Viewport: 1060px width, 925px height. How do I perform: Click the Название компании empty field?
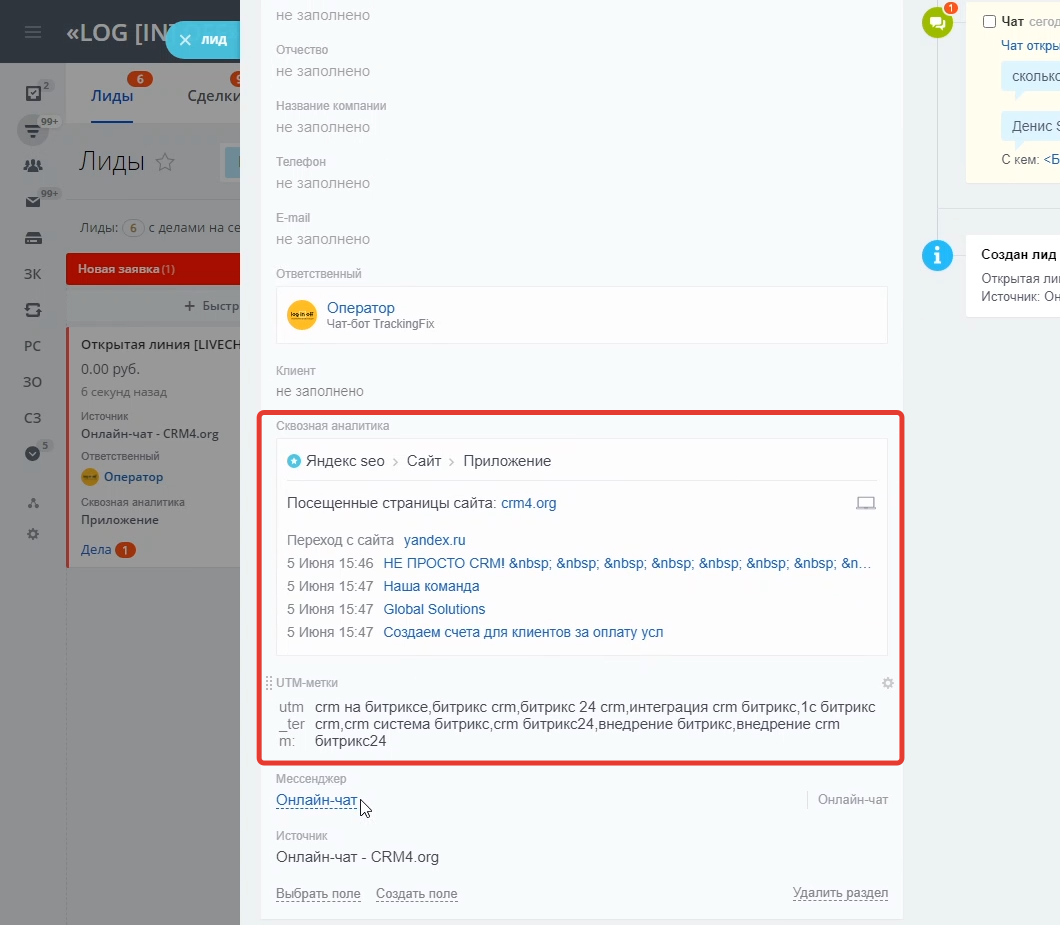click(322, 127)
